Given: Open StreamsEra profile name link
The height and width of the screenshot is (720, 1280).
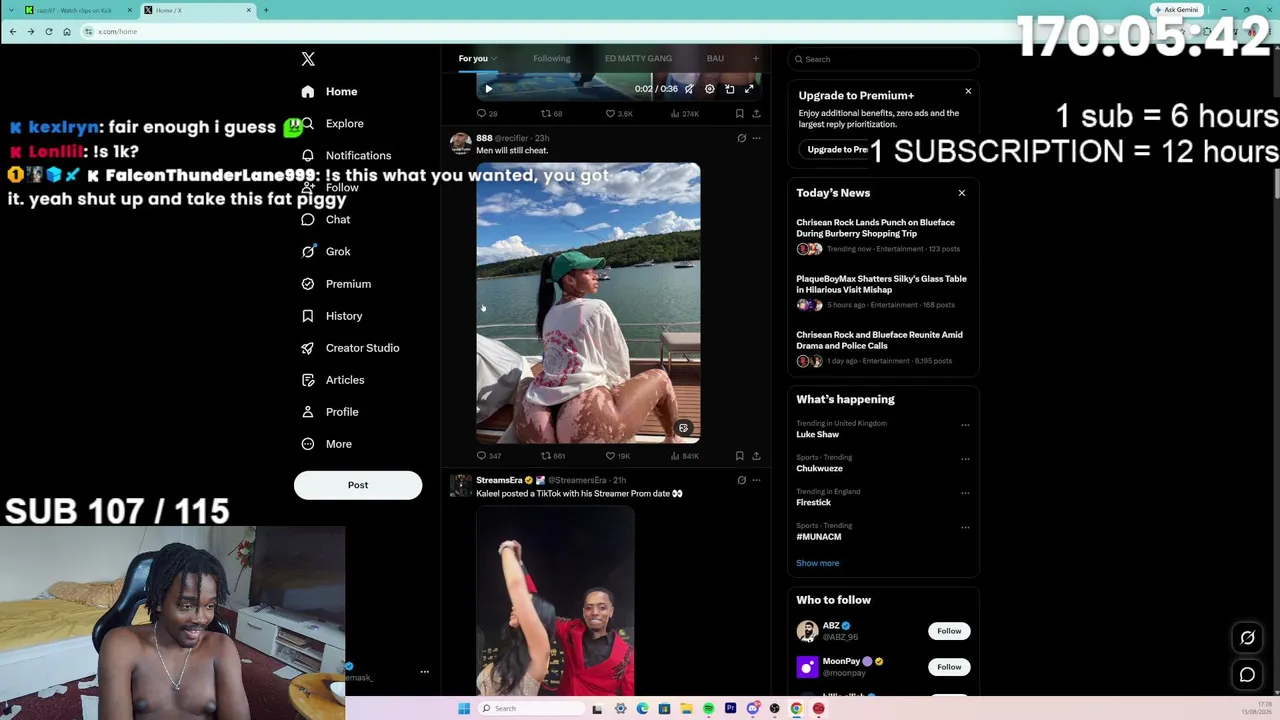Looking at the screenshot, I should coord(499,480).
